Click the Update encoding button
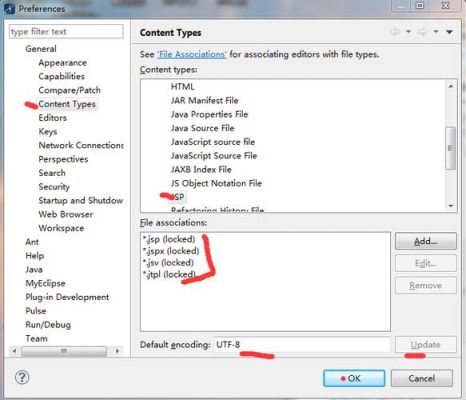 coord(426,345)
